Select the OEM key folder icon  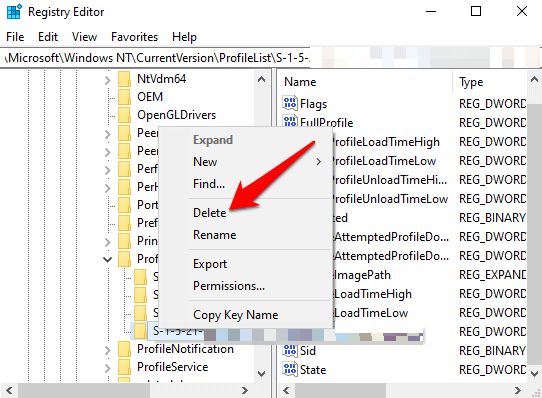click(x=124, y=97)
